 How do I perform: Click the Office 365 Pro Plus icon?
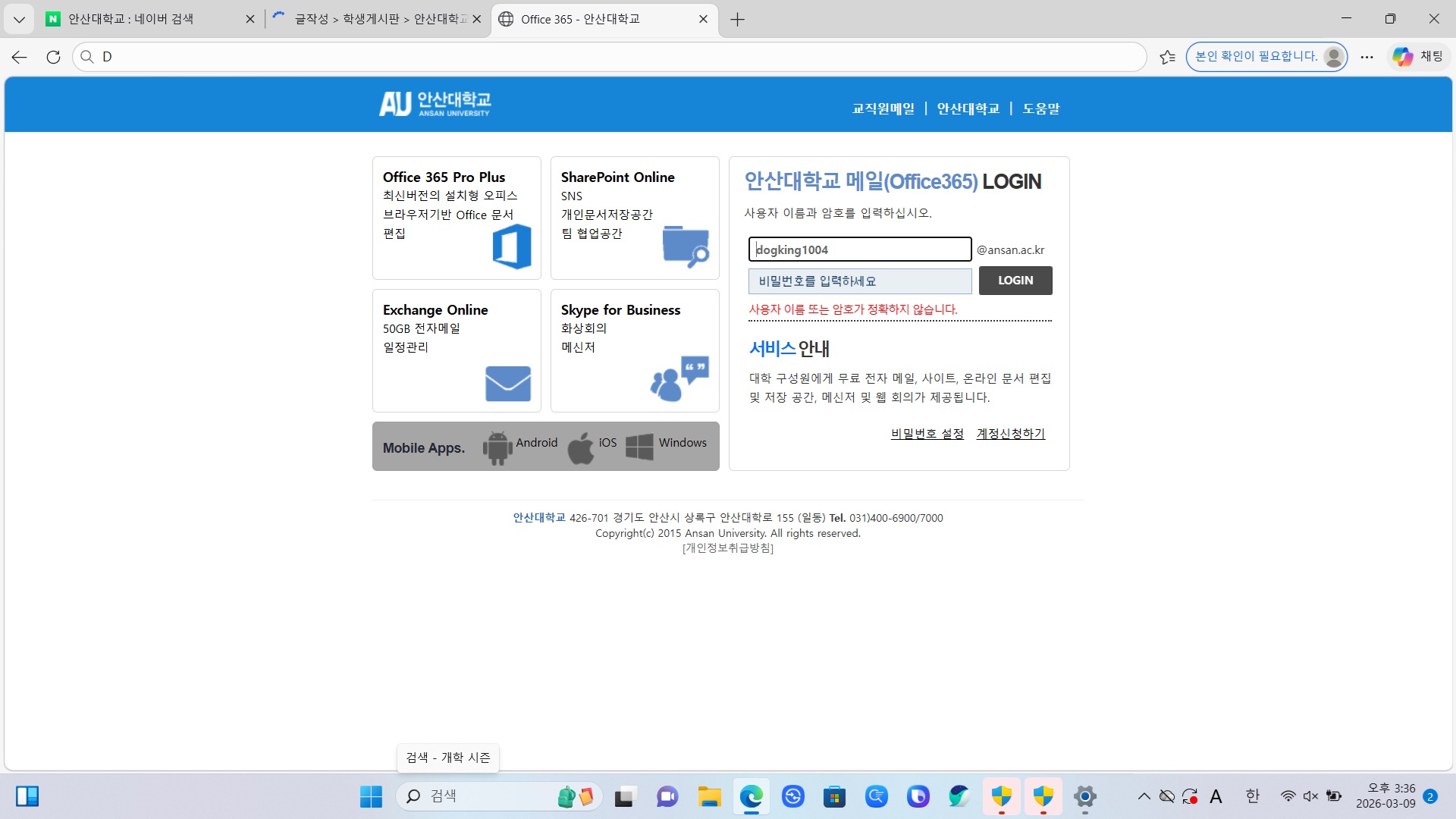pyautogui.click(x=513, y=246)
